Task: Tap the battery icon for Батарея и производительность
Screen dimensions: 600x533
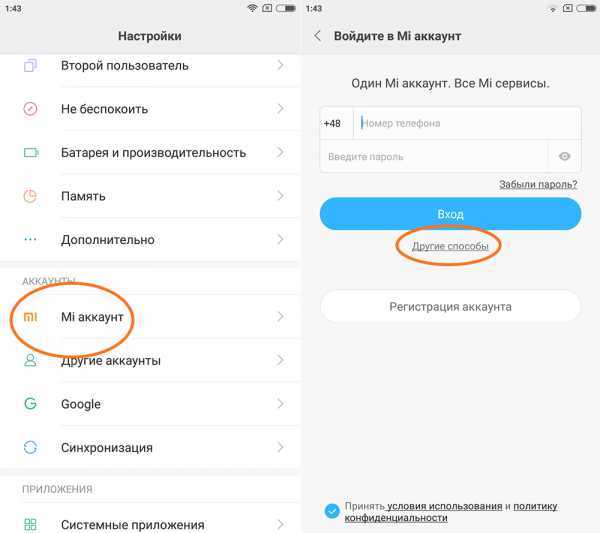Action: pos(31,153)
